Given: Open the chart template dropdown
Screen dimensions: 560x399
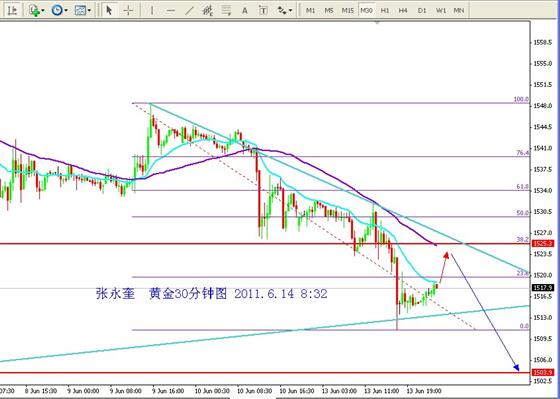Looking at the screenshot, I should pos(89,11).
